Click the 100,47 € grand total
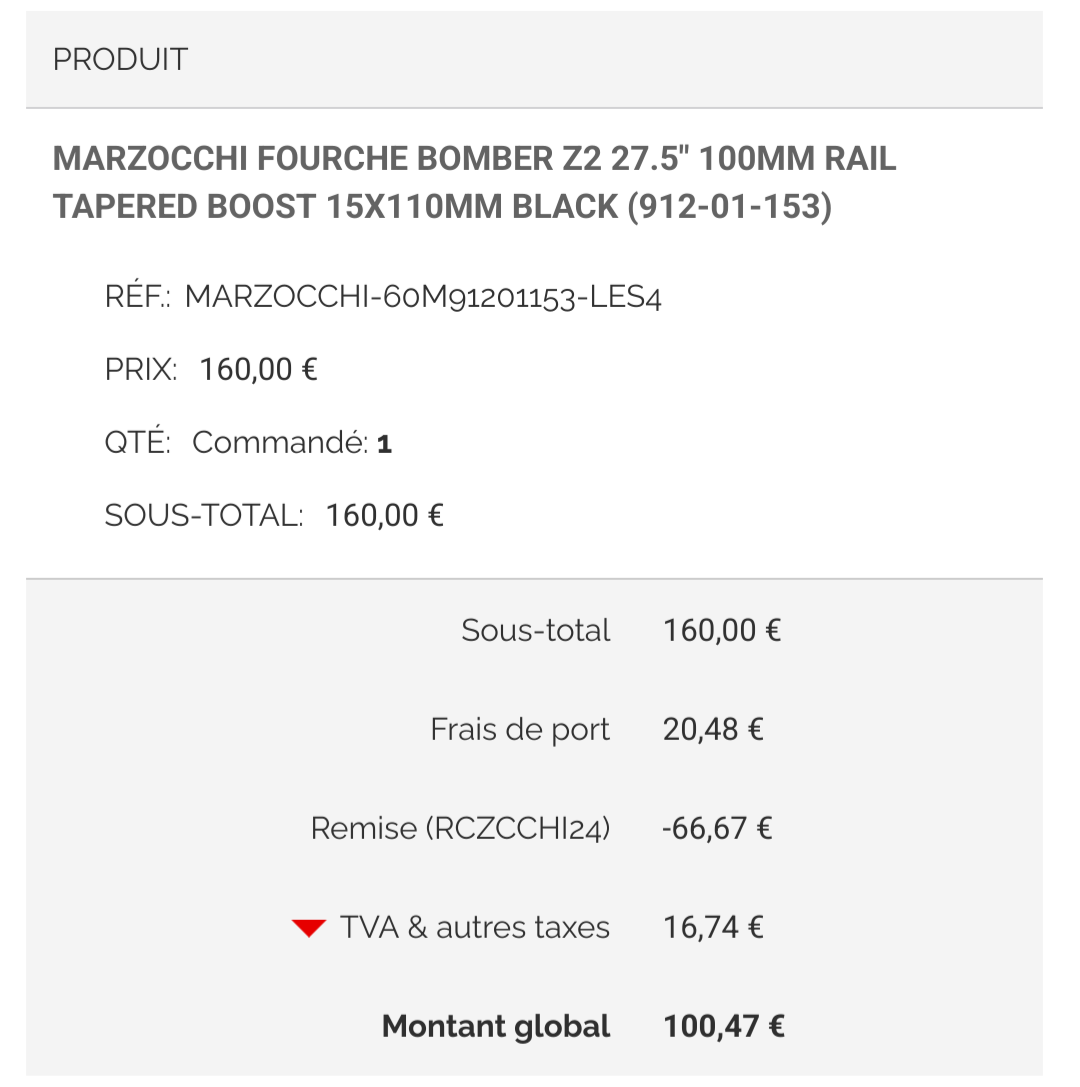This screenshot has width=1080, height=1087. (x=723, y=1027)
